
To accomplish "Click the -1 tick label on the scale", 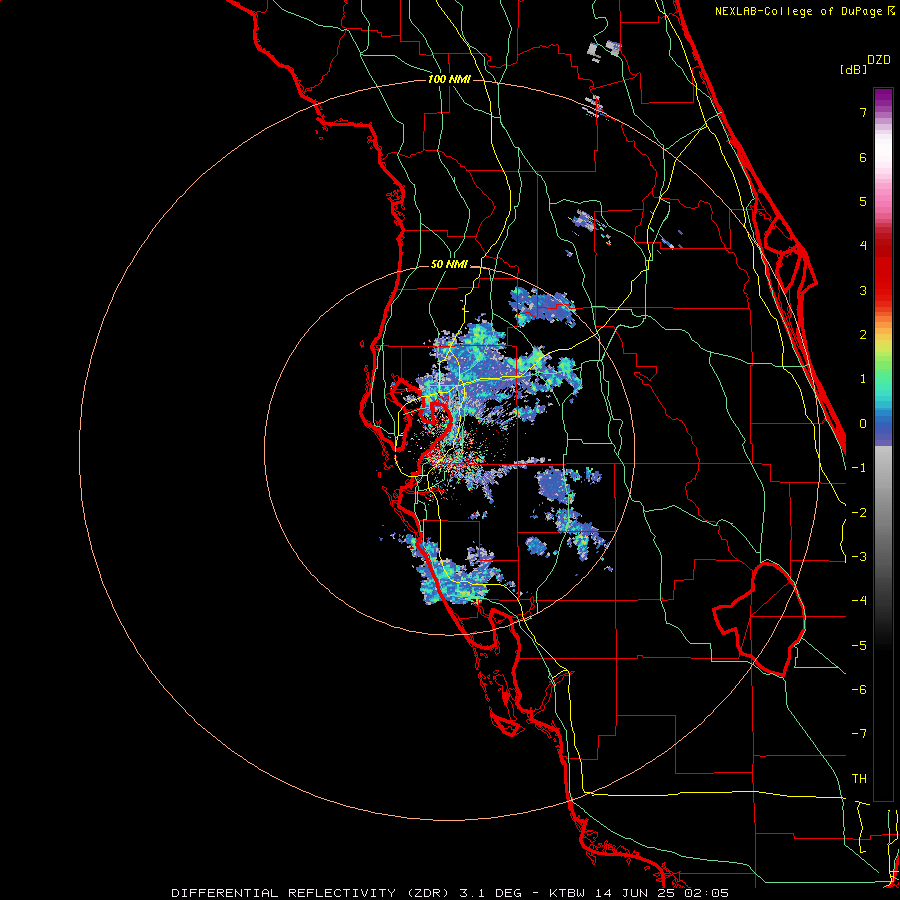I will (859, 468).
